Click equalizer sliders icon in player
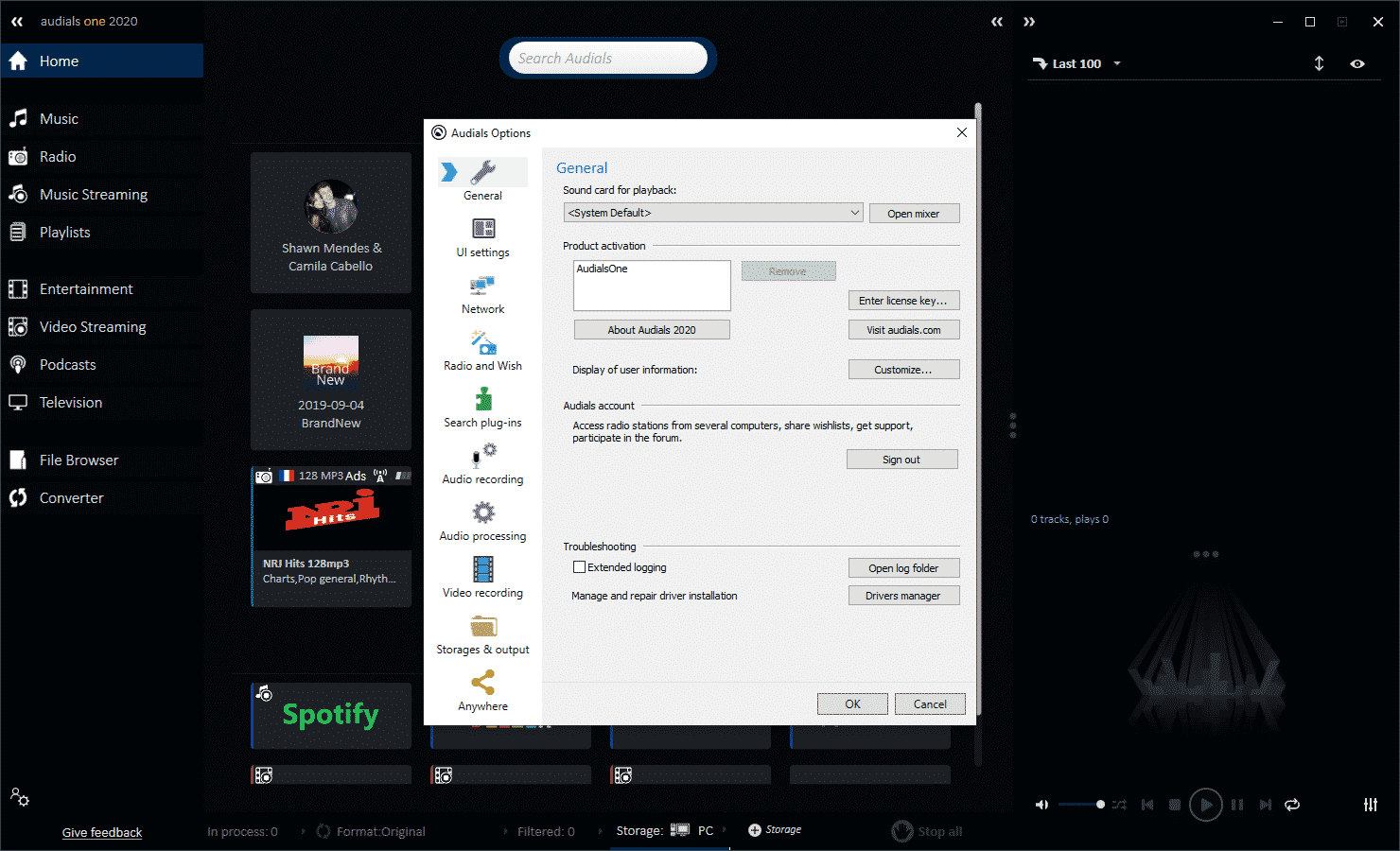 (1371, 805)
